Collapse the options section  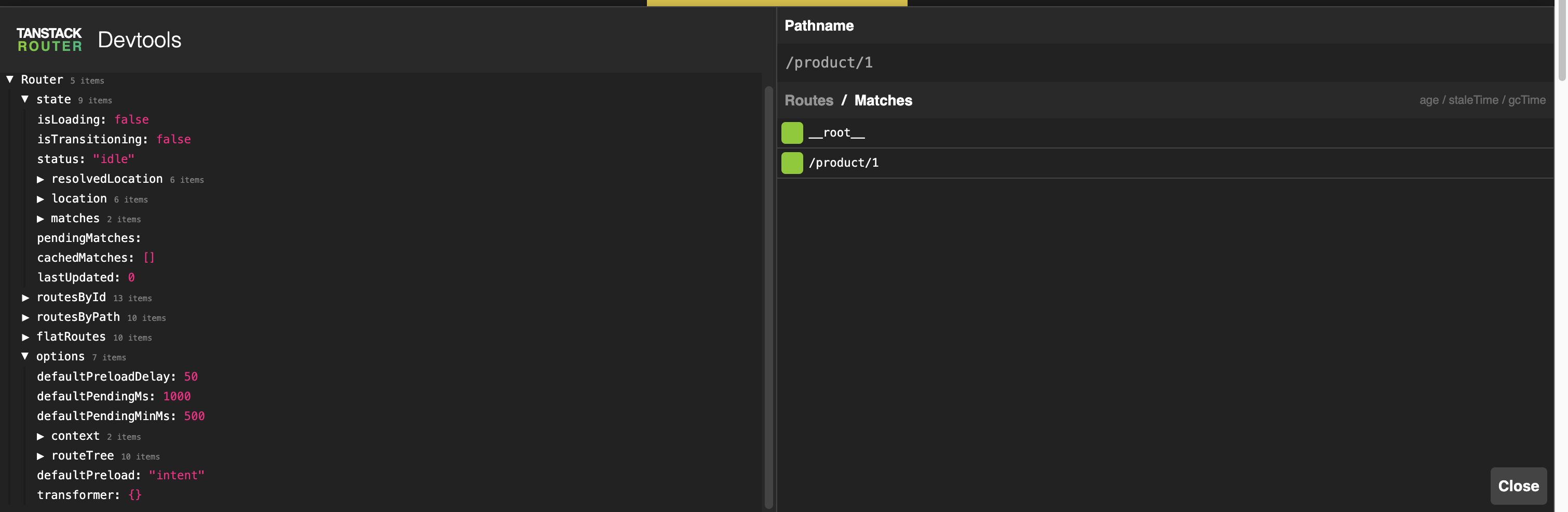25,356
